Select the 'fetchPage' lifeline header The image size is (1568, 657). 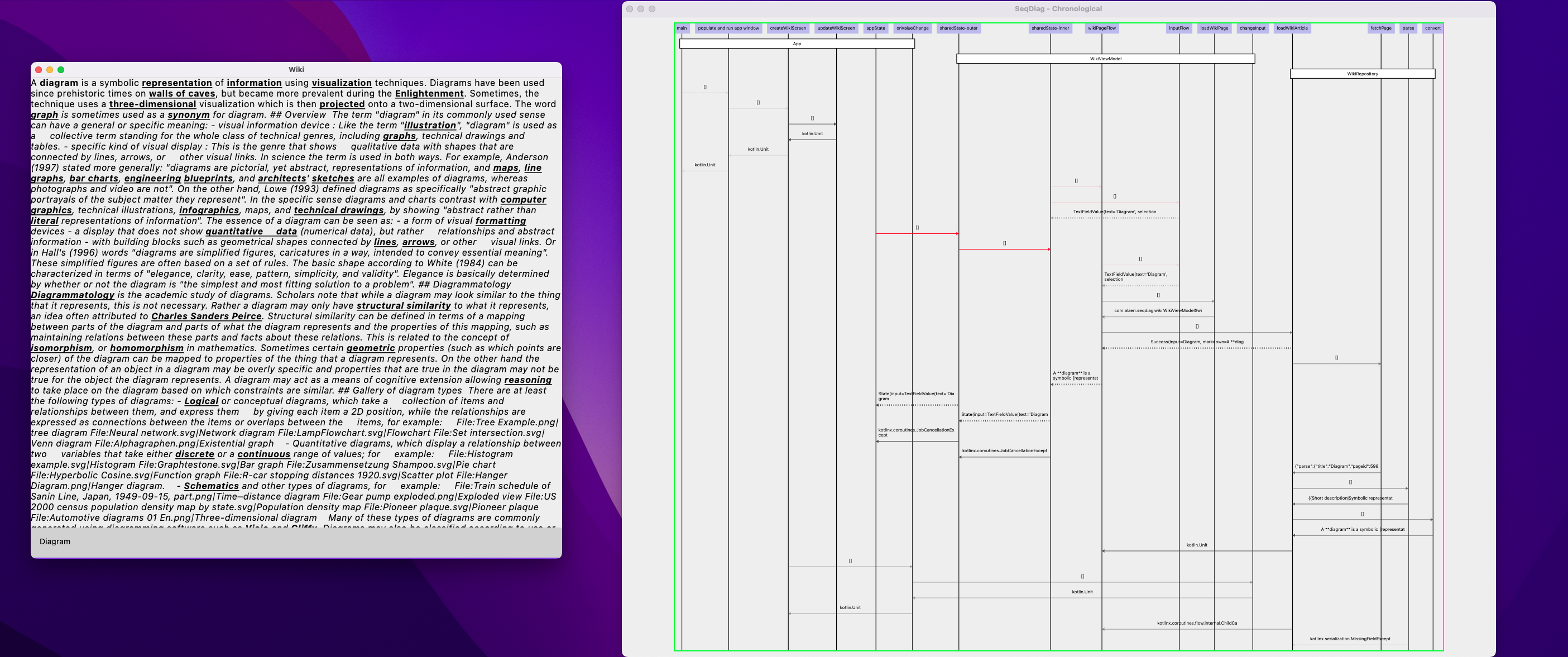(1381, 28)
